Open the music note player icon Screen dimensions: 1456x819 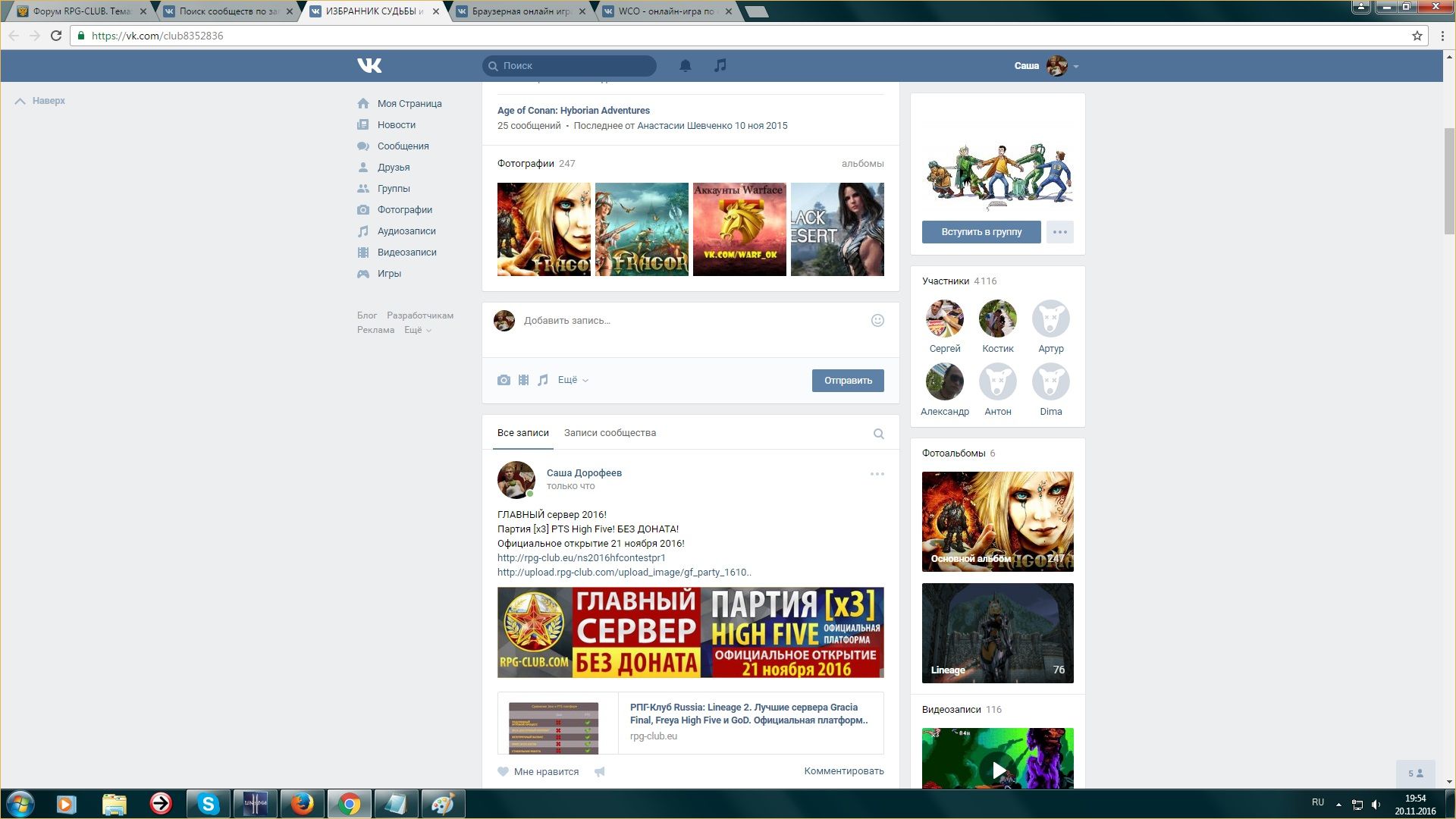pos(720,66)
